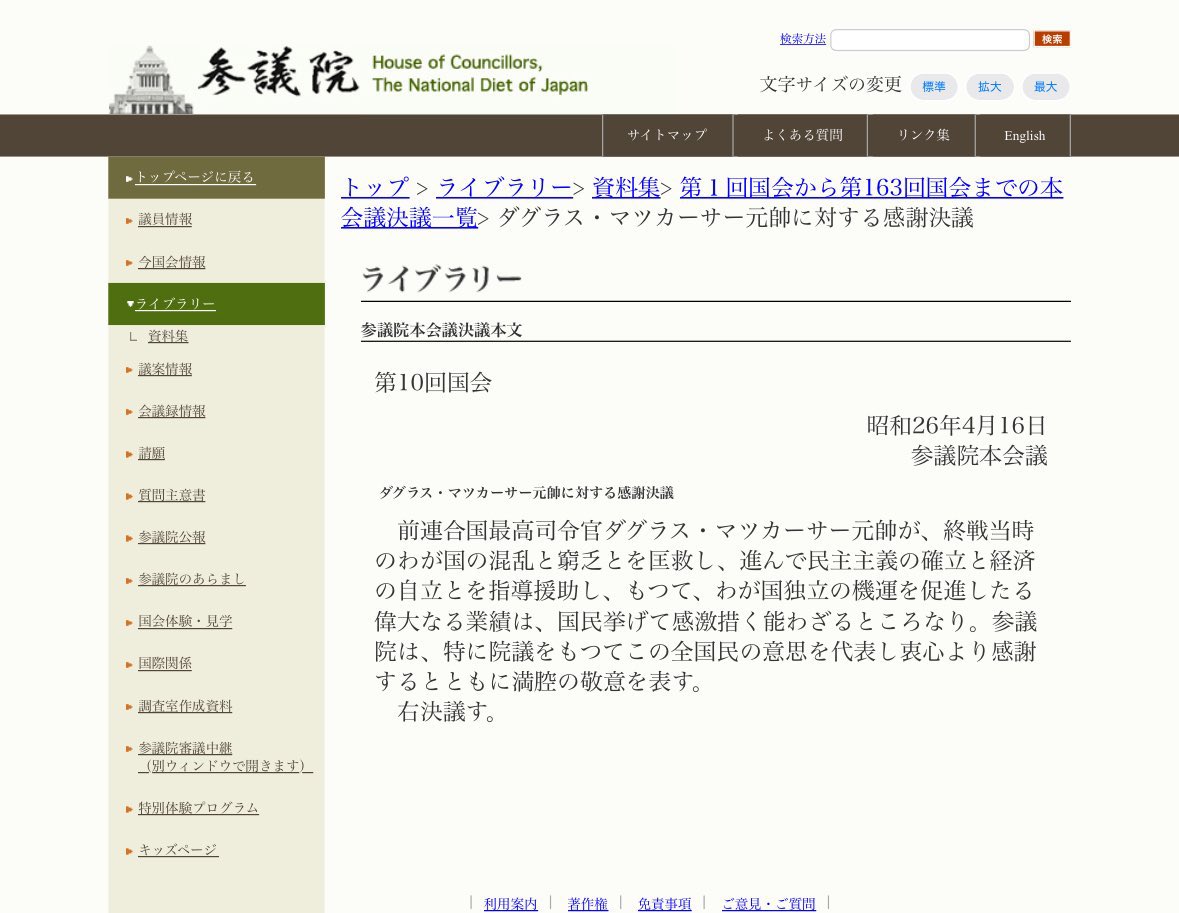Return via トップページに戻る sidebar link
The height and width of the screenshot is (913, 1179).
[x=195, y=176]
